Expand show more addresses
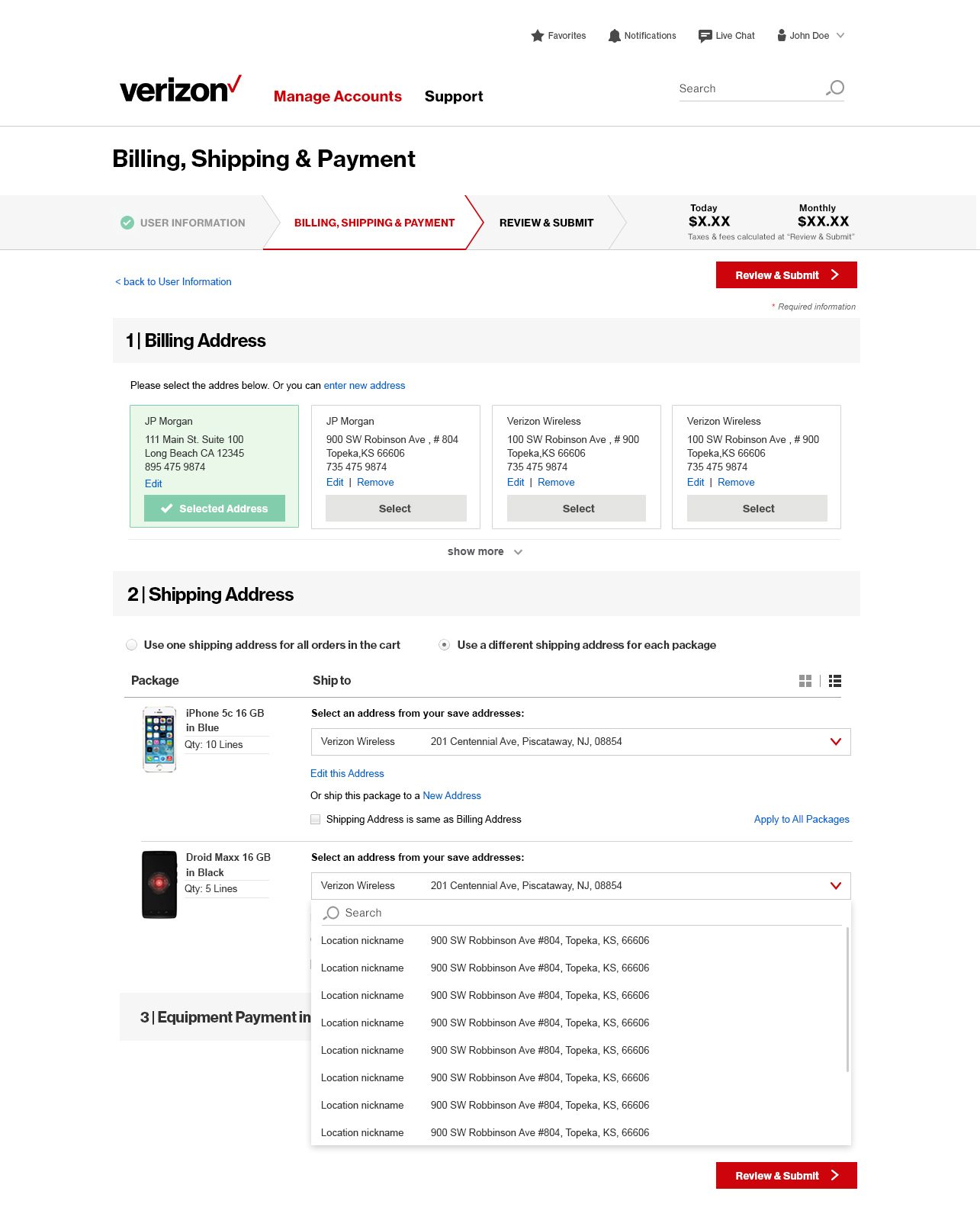The width and height of the screenshot is (980, 1220). pos(484,551)
